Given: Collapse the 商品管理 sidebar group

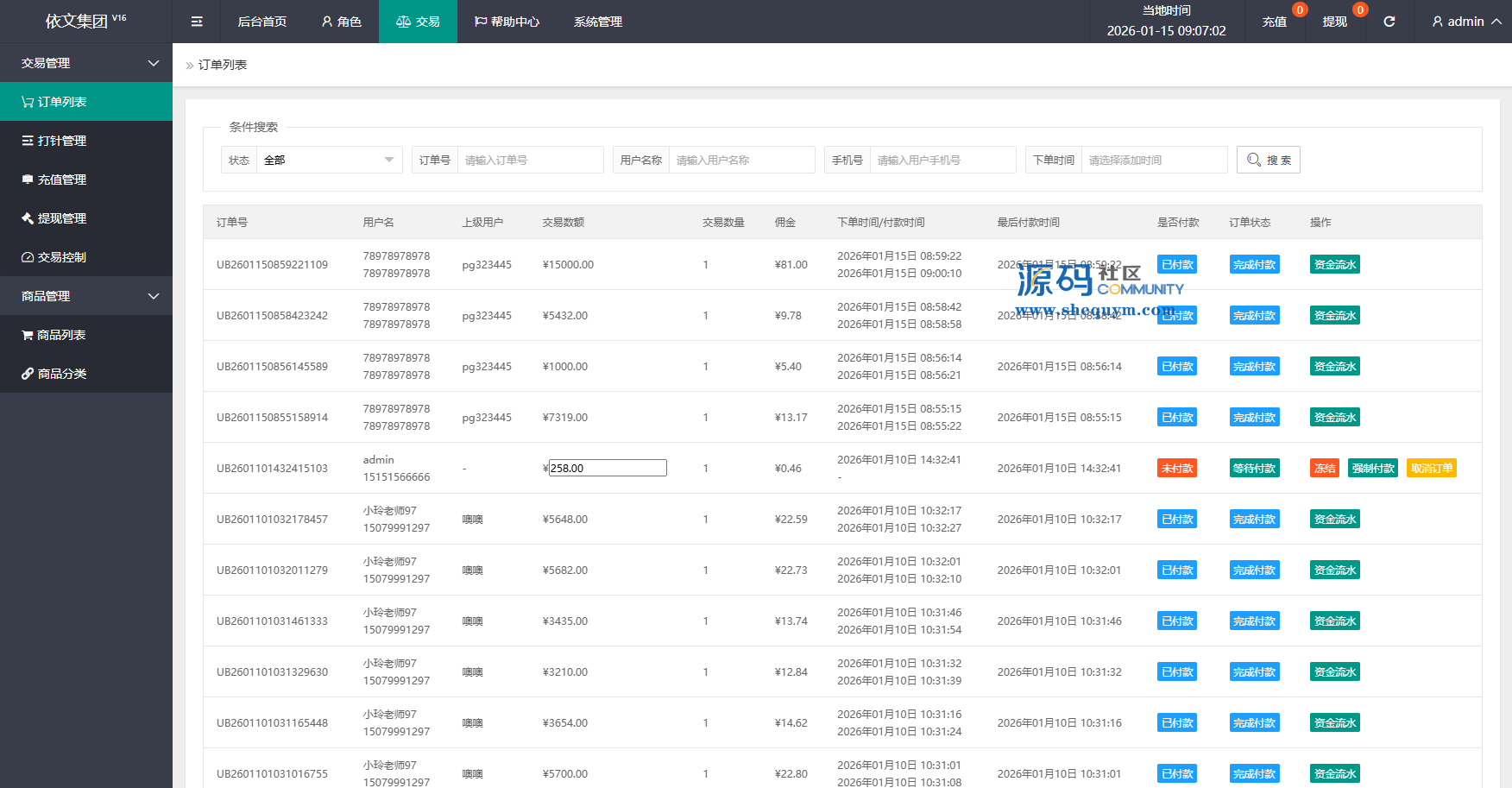Looking at the screenshot, I should coord(86,296).
